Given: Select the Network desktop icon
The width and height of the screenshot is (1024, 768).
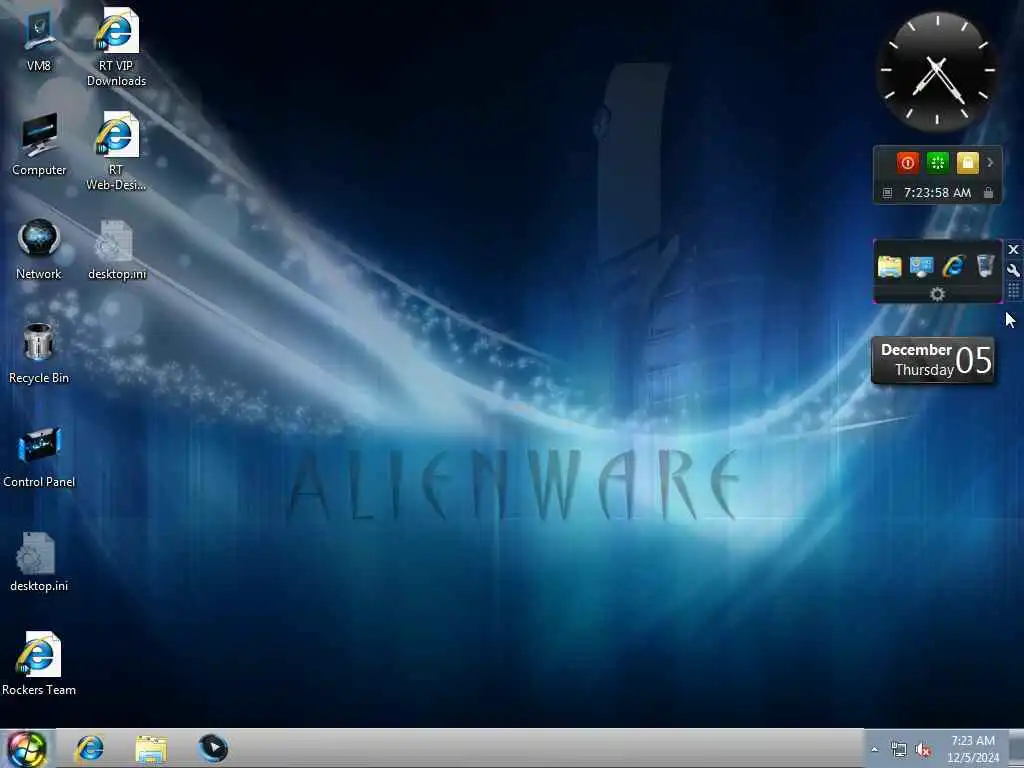Looking at the screenshot, I should click(39, 249).
